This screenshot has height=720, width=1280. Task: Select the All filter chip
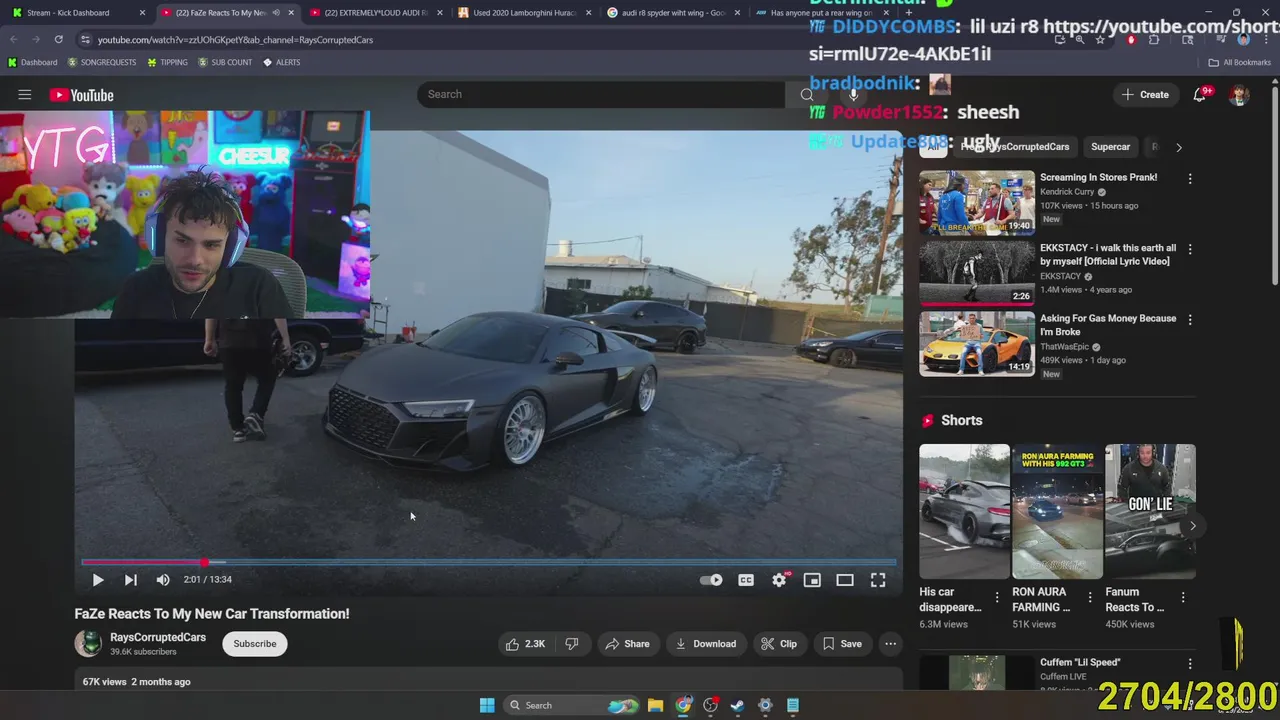pyautogui.click(x=933, y=147)
